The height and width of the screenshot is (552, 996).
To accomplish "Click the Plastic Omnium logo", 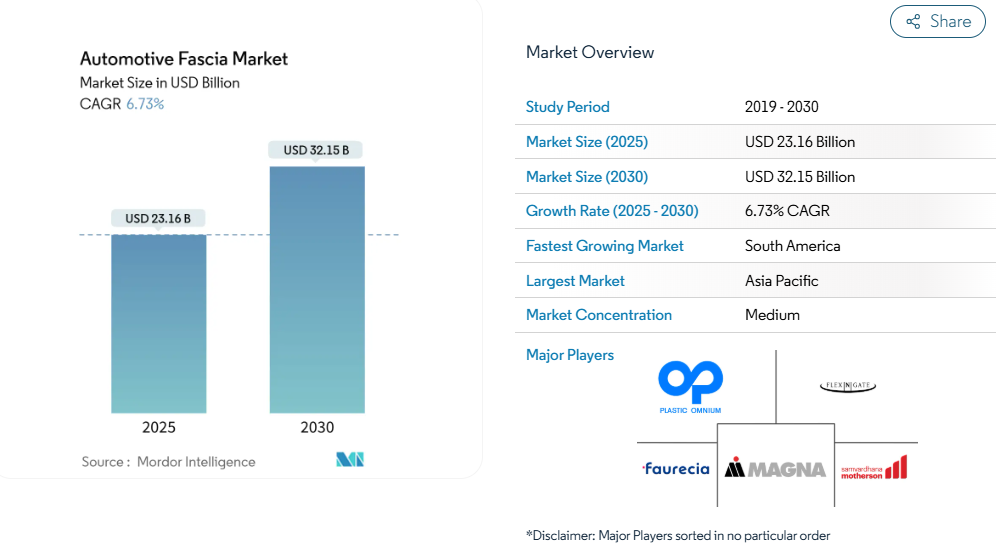I will pyautogui.click(x=690, y=387).
